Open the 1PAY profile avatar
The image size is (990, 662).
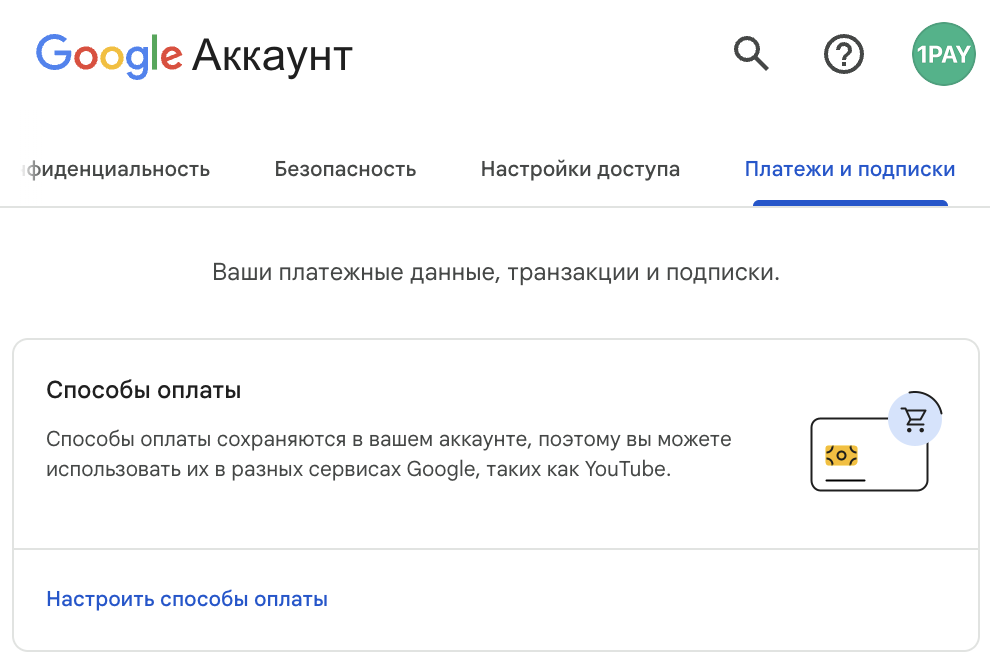[943, 54]
